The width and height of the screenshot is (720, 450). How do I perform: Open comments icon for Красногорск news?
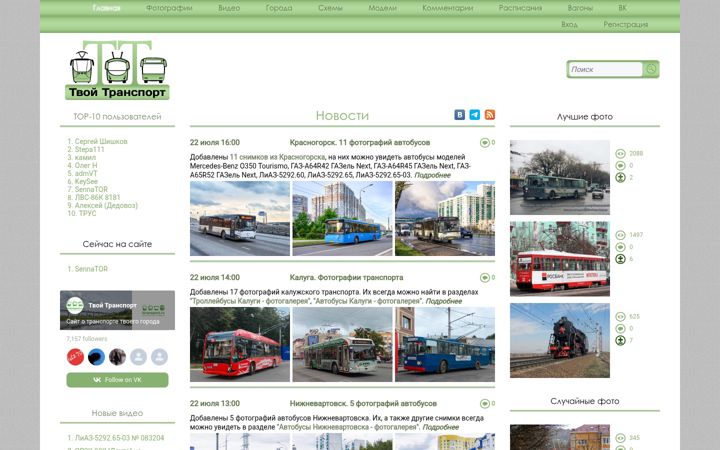click(x=484, y=143)
